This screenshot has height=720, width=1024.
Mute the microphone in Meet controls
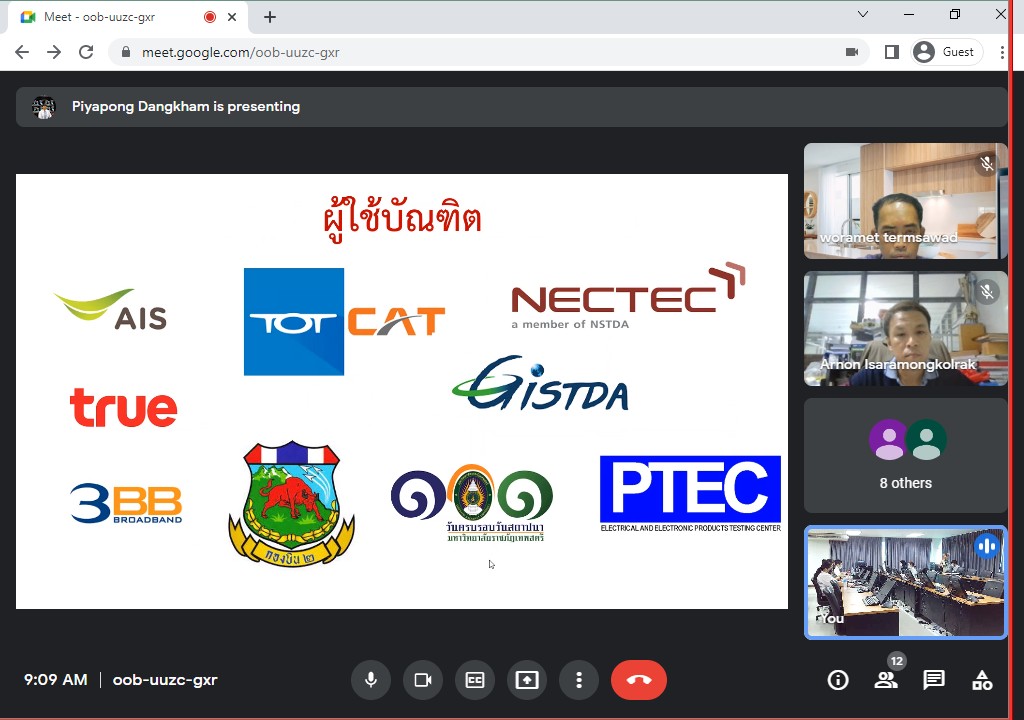tap(371, 680)
